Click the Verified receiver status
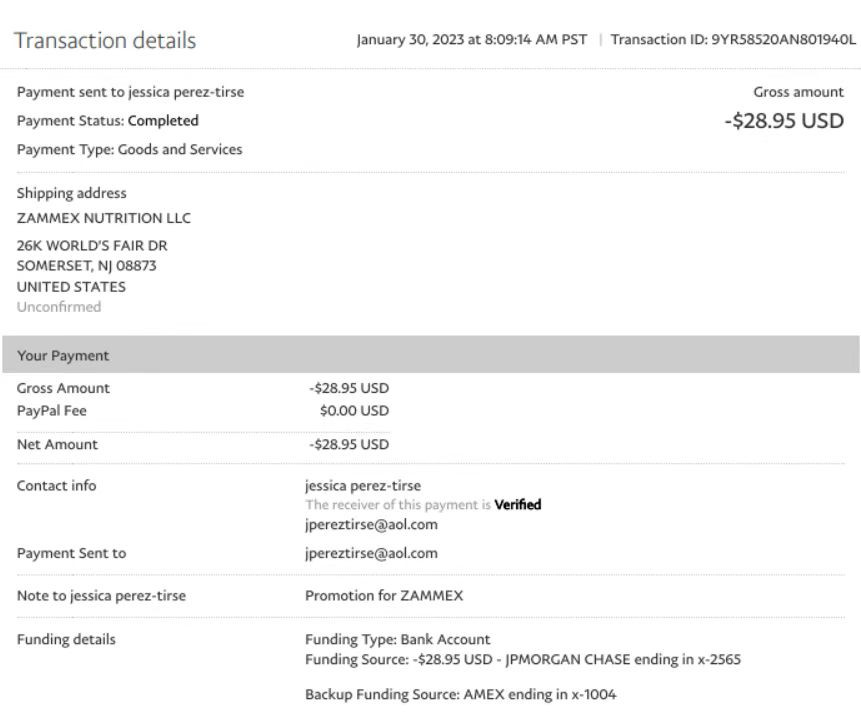 click(x=518, y=505)
